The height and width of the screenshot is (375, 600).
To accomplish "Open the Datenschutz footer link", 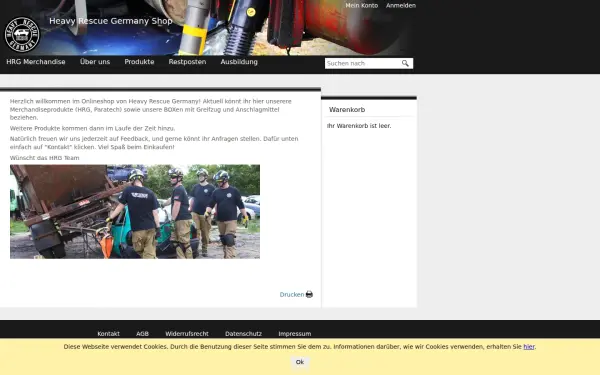I will (243, 334).
